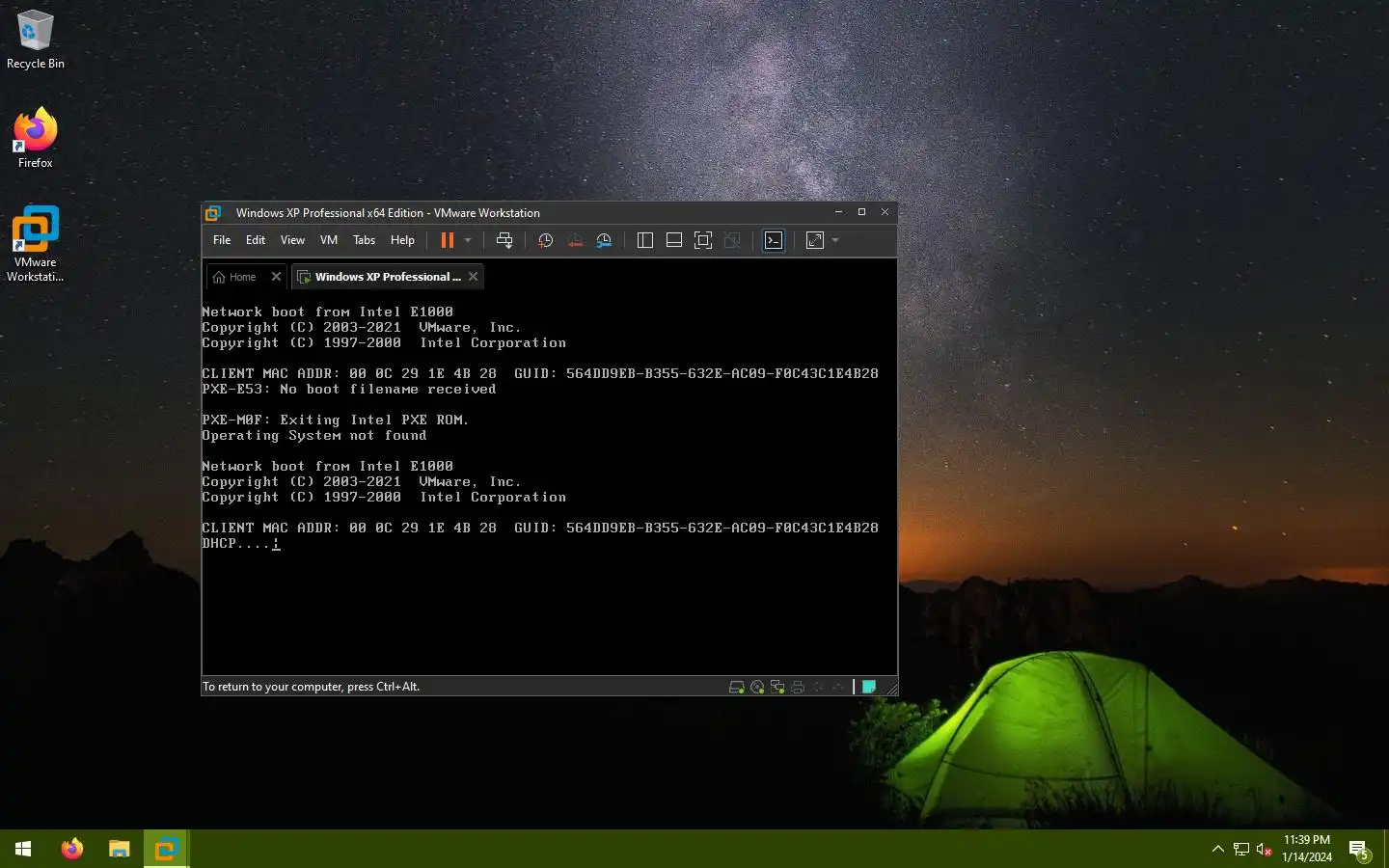Send Ctrl+Alt+Del to the virtual machine
The image size is (1389, 868).
pos(504,240)
